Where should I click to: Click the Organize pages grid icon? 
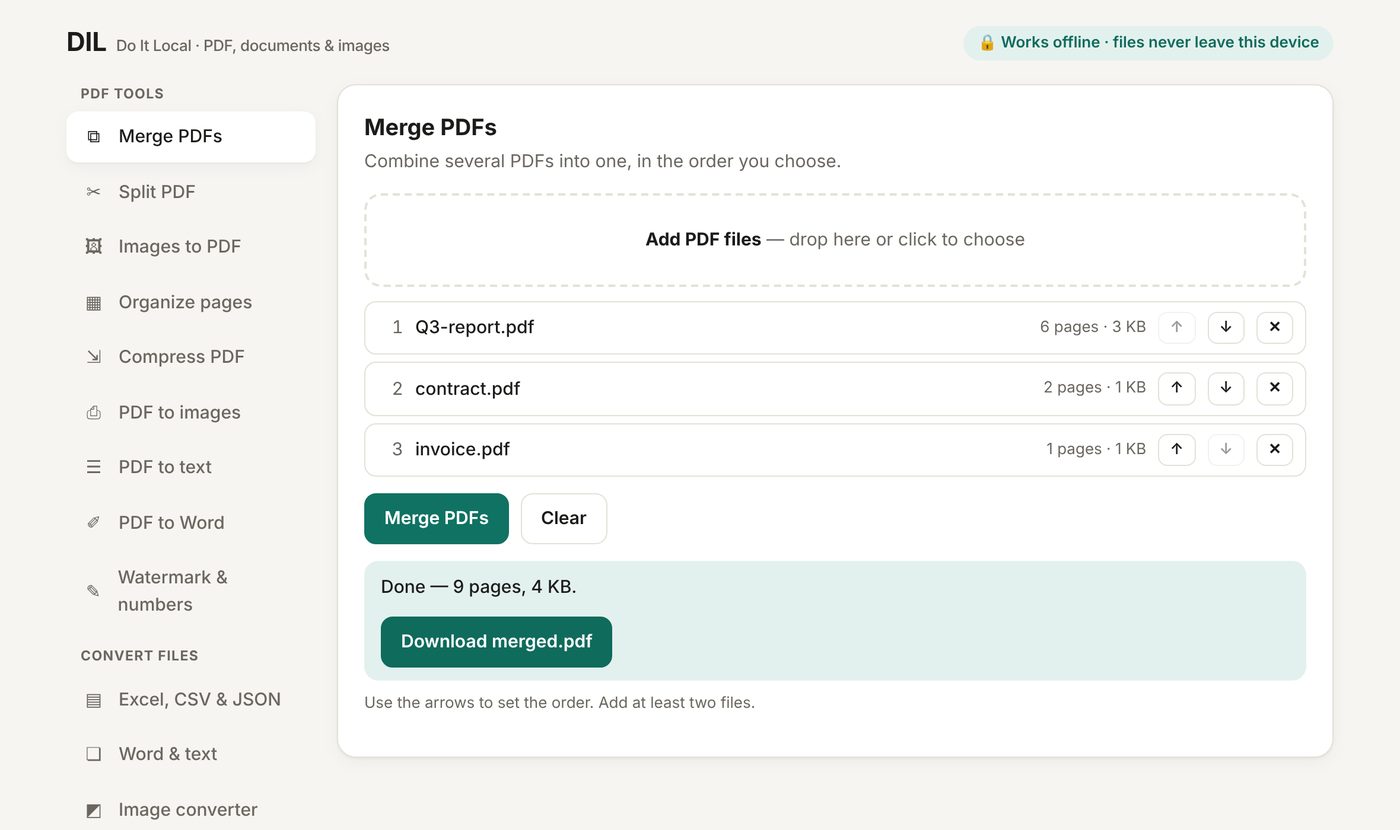(94, 302)
